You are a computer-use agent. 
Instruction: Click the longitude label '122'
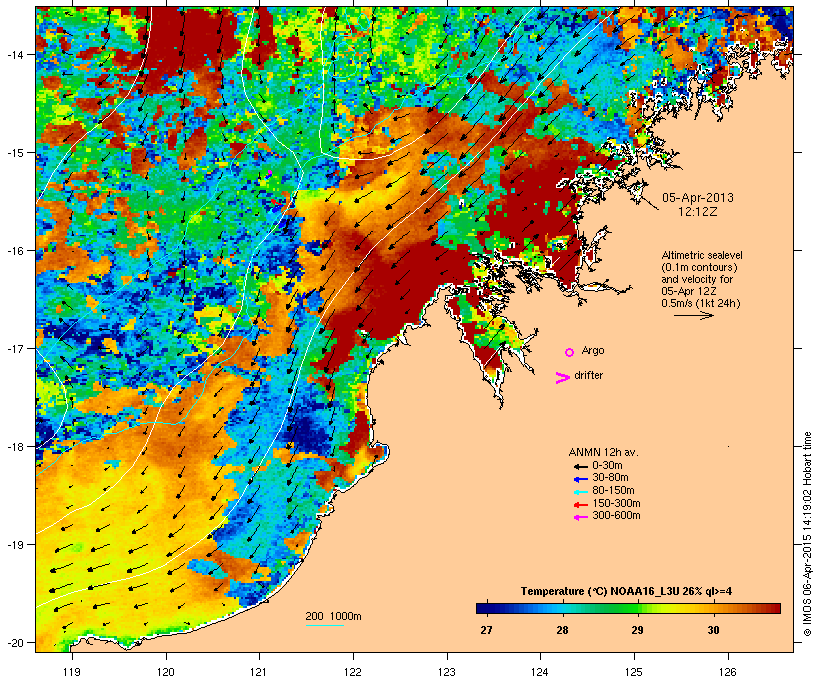(353, 672)
